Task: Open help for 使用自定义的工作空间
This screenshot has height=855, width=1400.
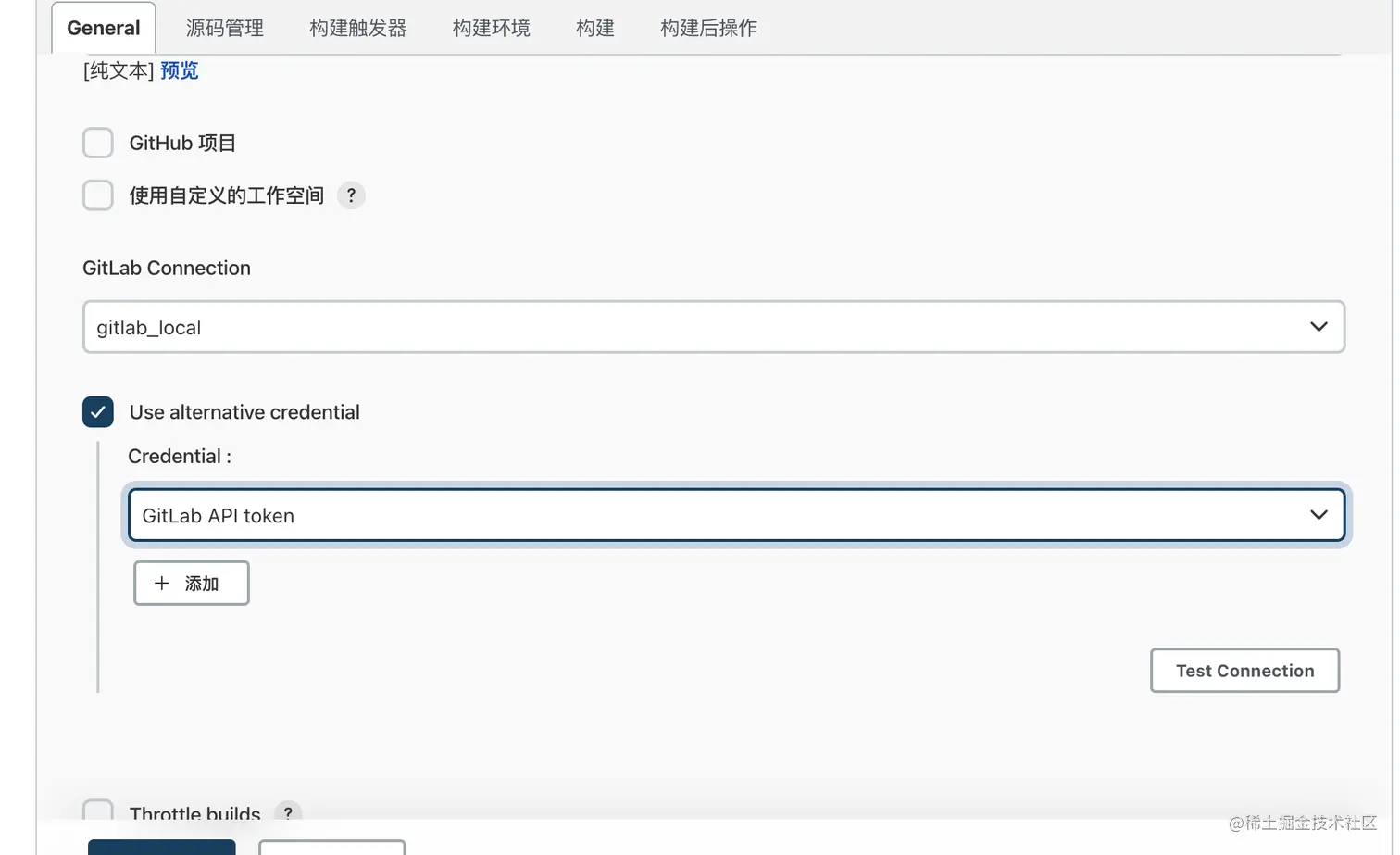Action: tap(351, 195)
